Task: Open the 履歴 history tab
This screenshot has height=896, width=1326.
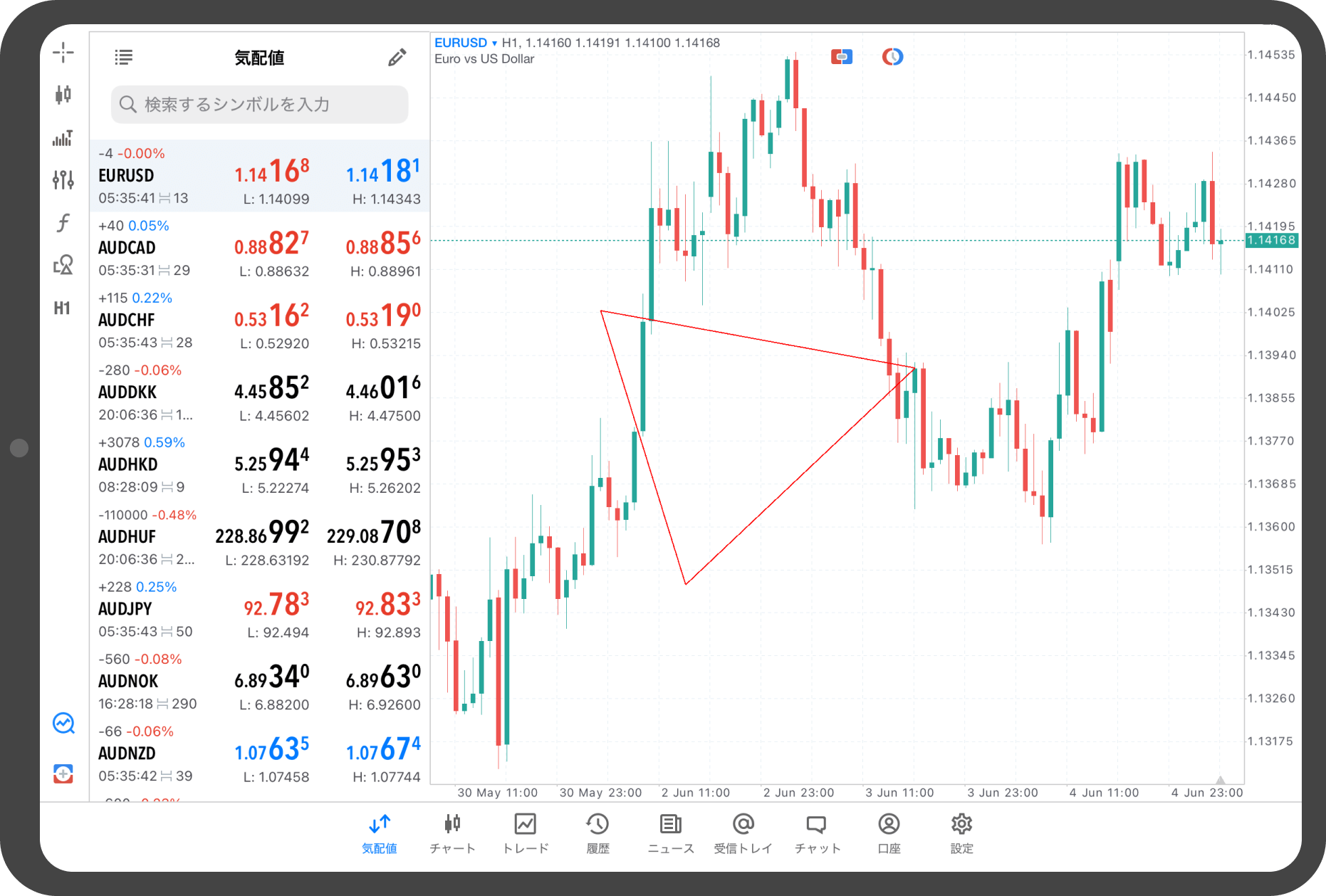Action: pyautogui.click(x=597, y=833)
